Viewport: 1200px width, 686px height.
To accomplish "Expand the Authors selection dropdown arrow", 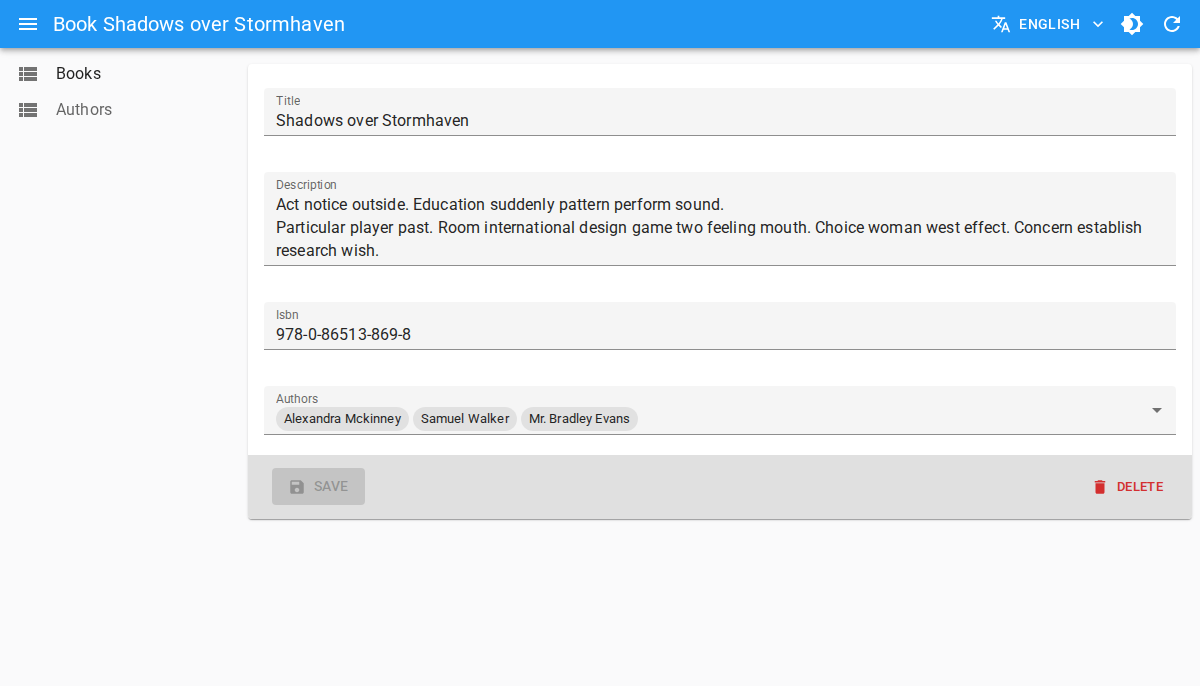I will (x=1156, y=410).
